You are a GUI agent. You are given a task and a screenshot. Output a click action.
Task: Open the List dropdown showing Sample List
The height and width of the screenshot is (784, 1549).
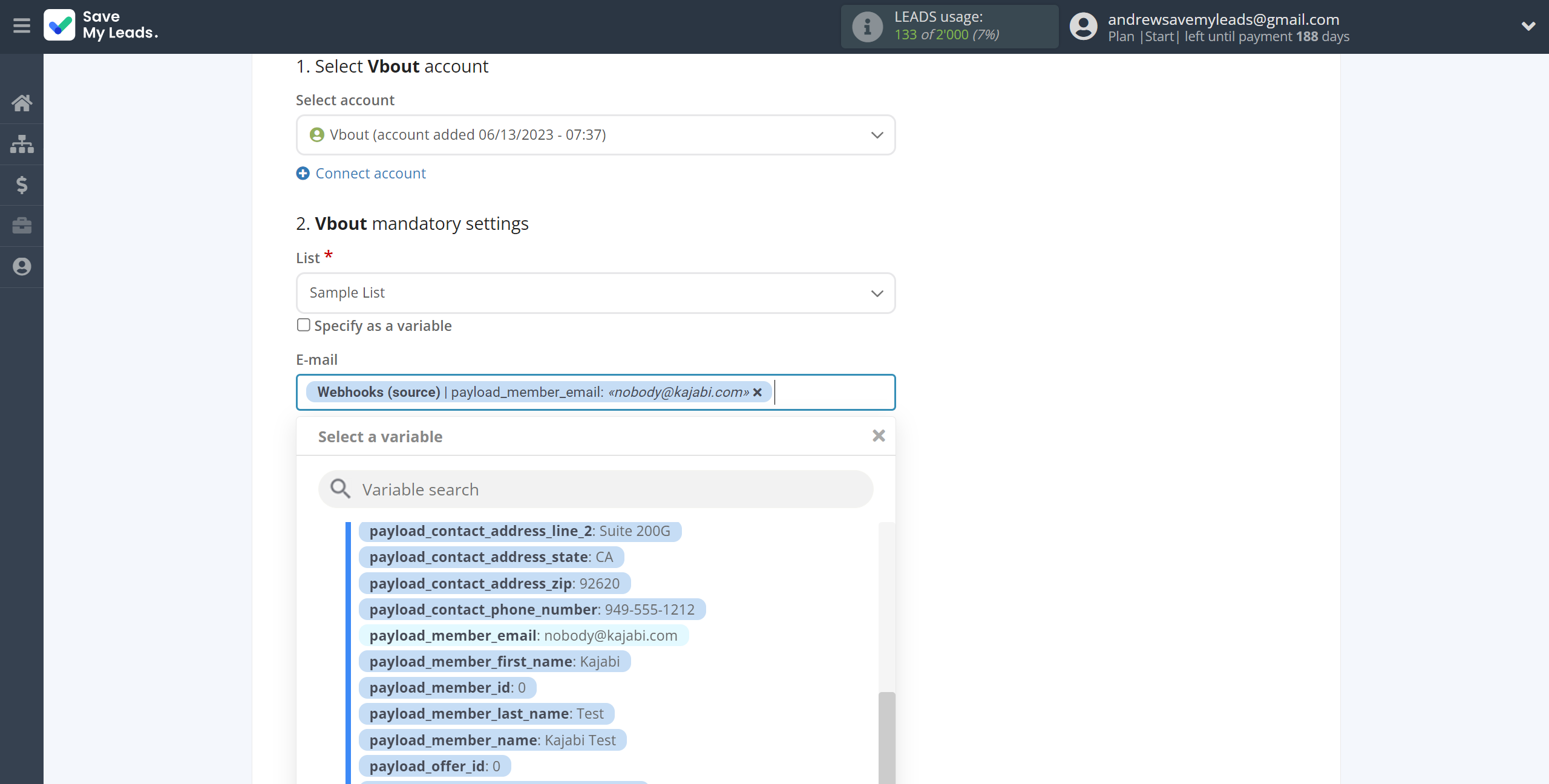click(595, 293)
